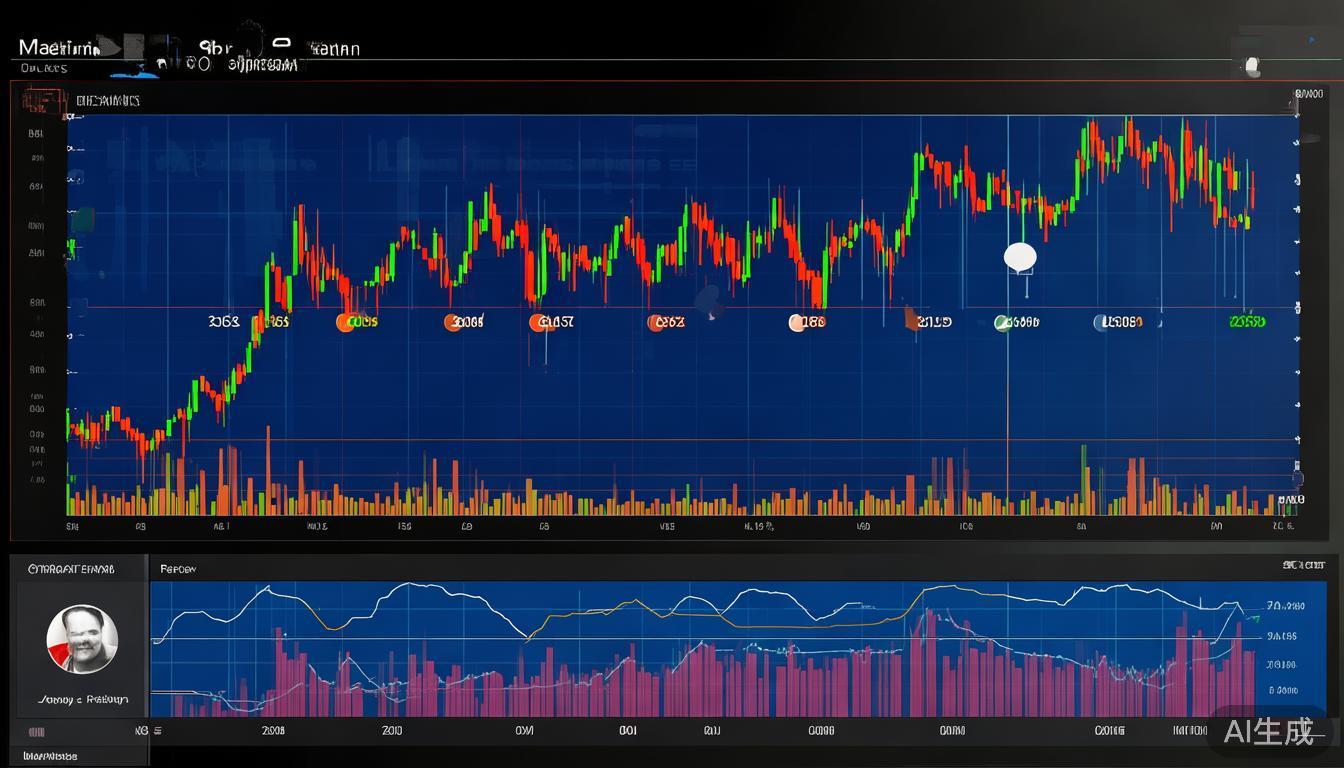
Task: Select the 'Maerim' title in the top-left header
Action: pyautogui.click(x=58, y=48)
